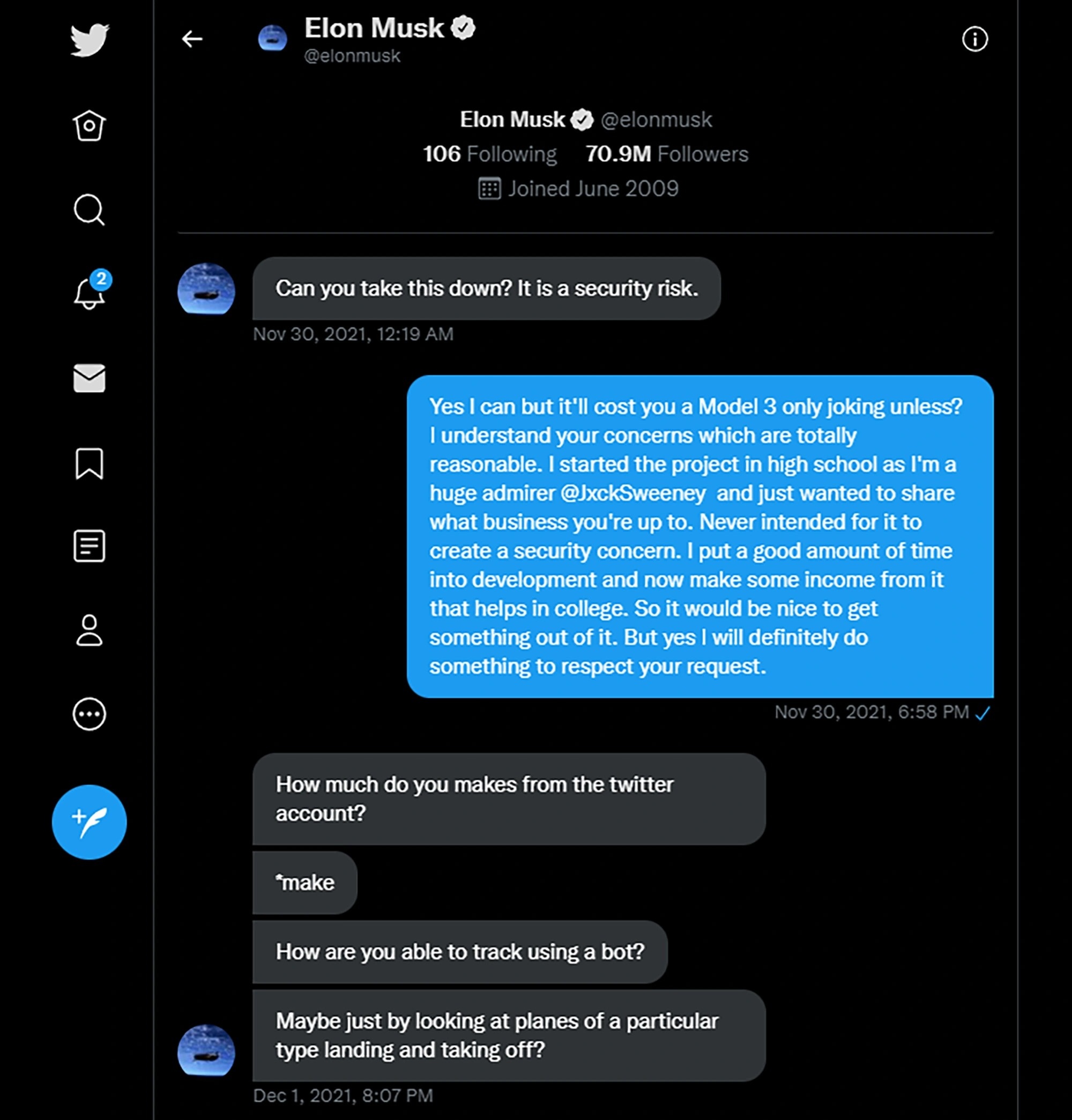
Task: Open Notifications bell with 2 badge
Action: (90, 294)
